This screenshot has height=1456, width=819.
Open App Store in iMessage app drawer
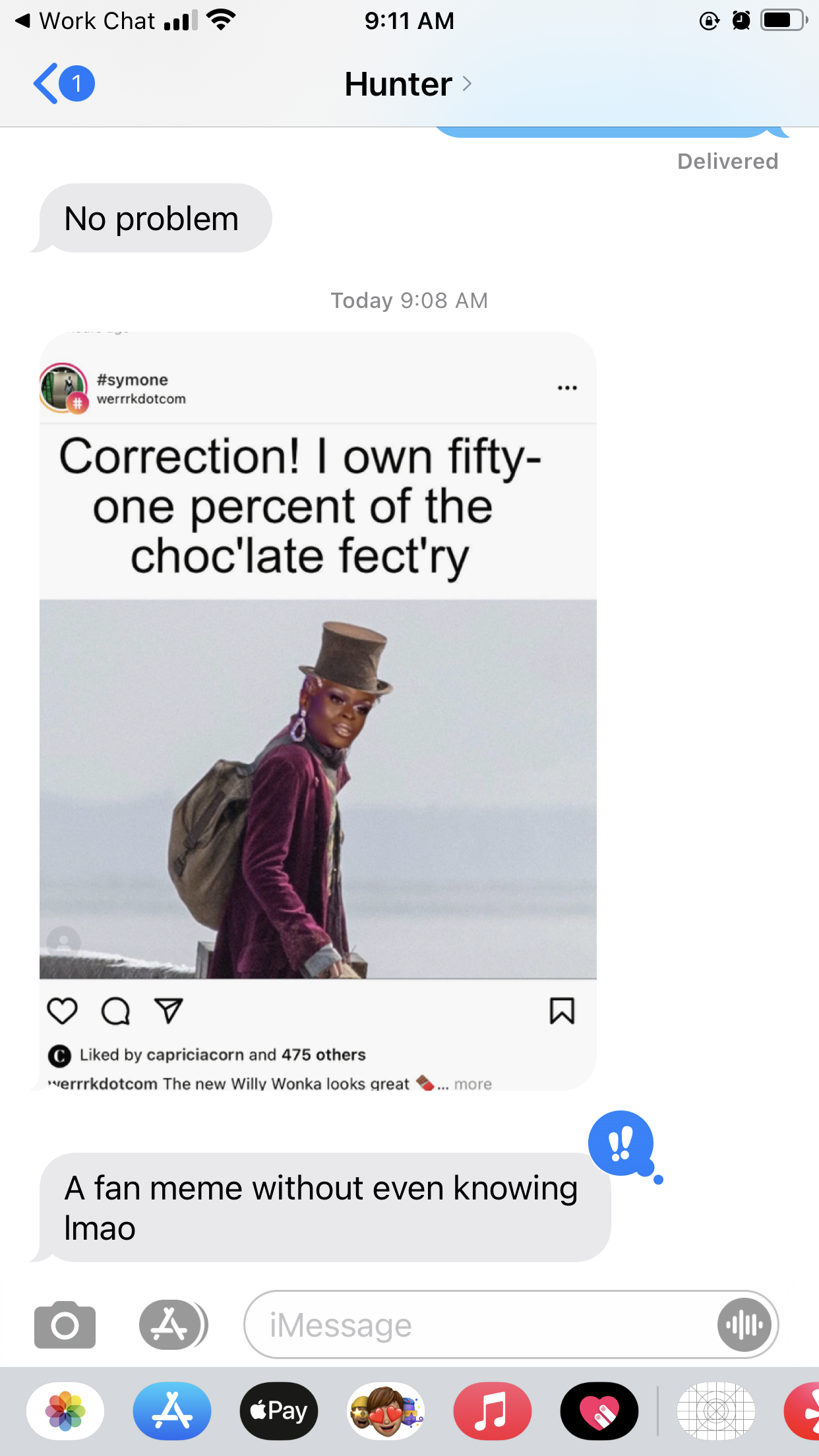172,1411
